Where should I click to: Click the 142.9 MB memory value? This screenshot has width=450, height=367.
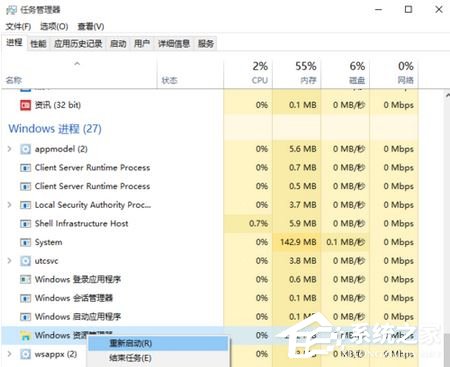coord(298,242)
